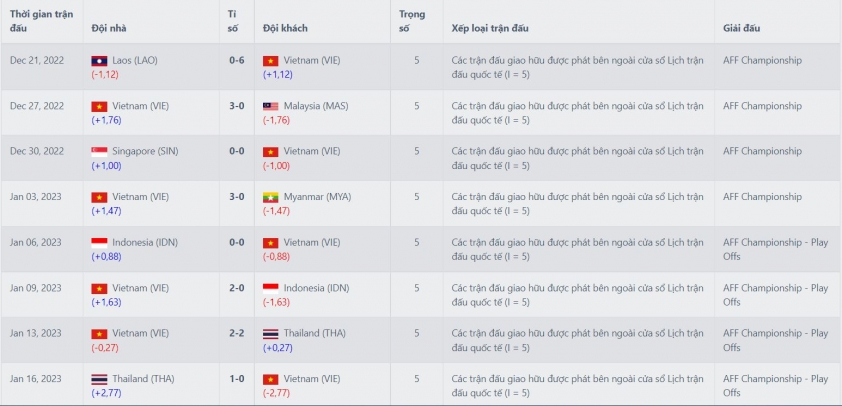Viewport: 842px width, 406px height.
Task: Open Myanmar (MYA) team link
Action: [317, 197]
